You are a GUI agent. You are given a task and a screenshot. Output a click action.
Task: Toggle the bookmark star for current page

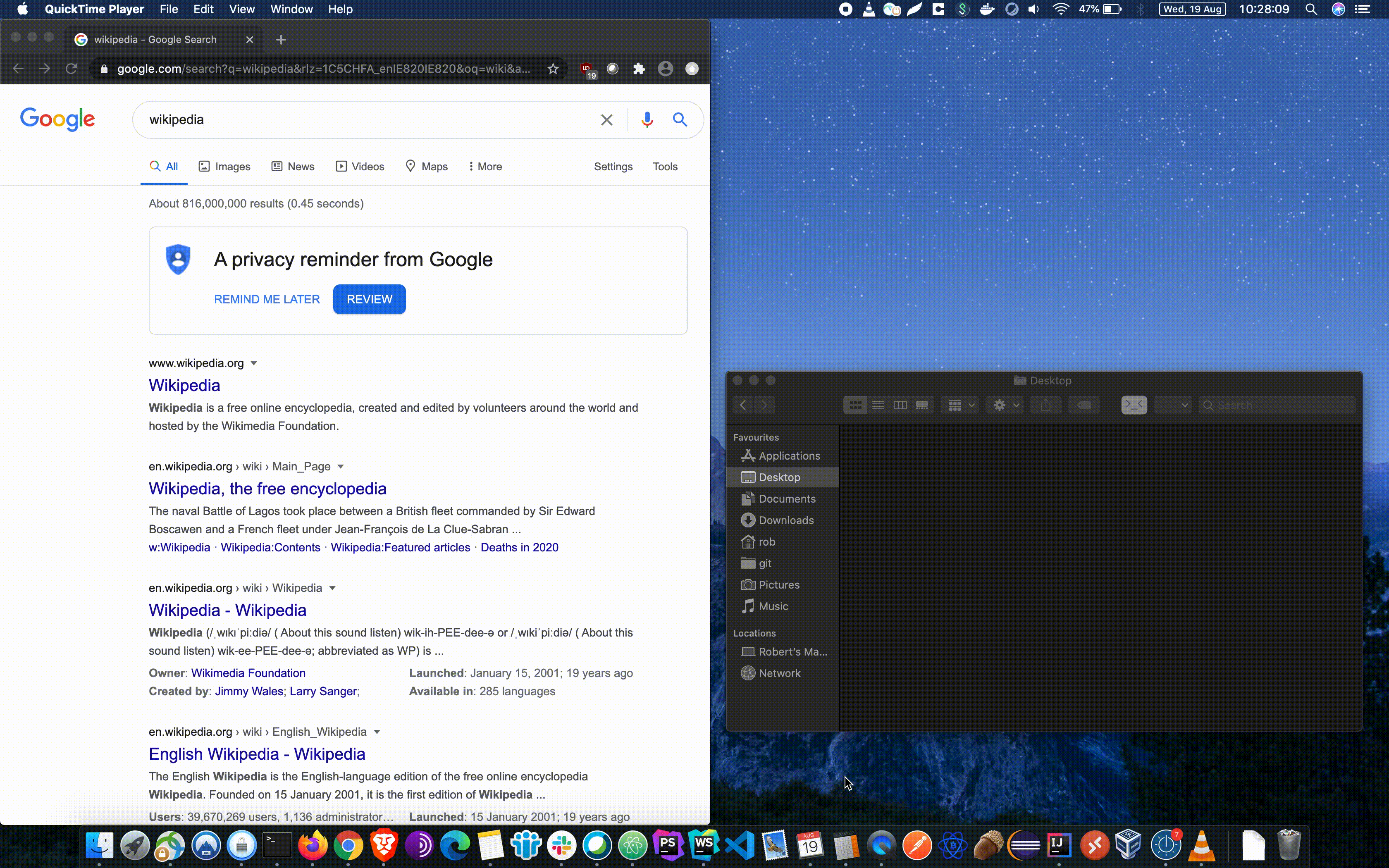553,68
